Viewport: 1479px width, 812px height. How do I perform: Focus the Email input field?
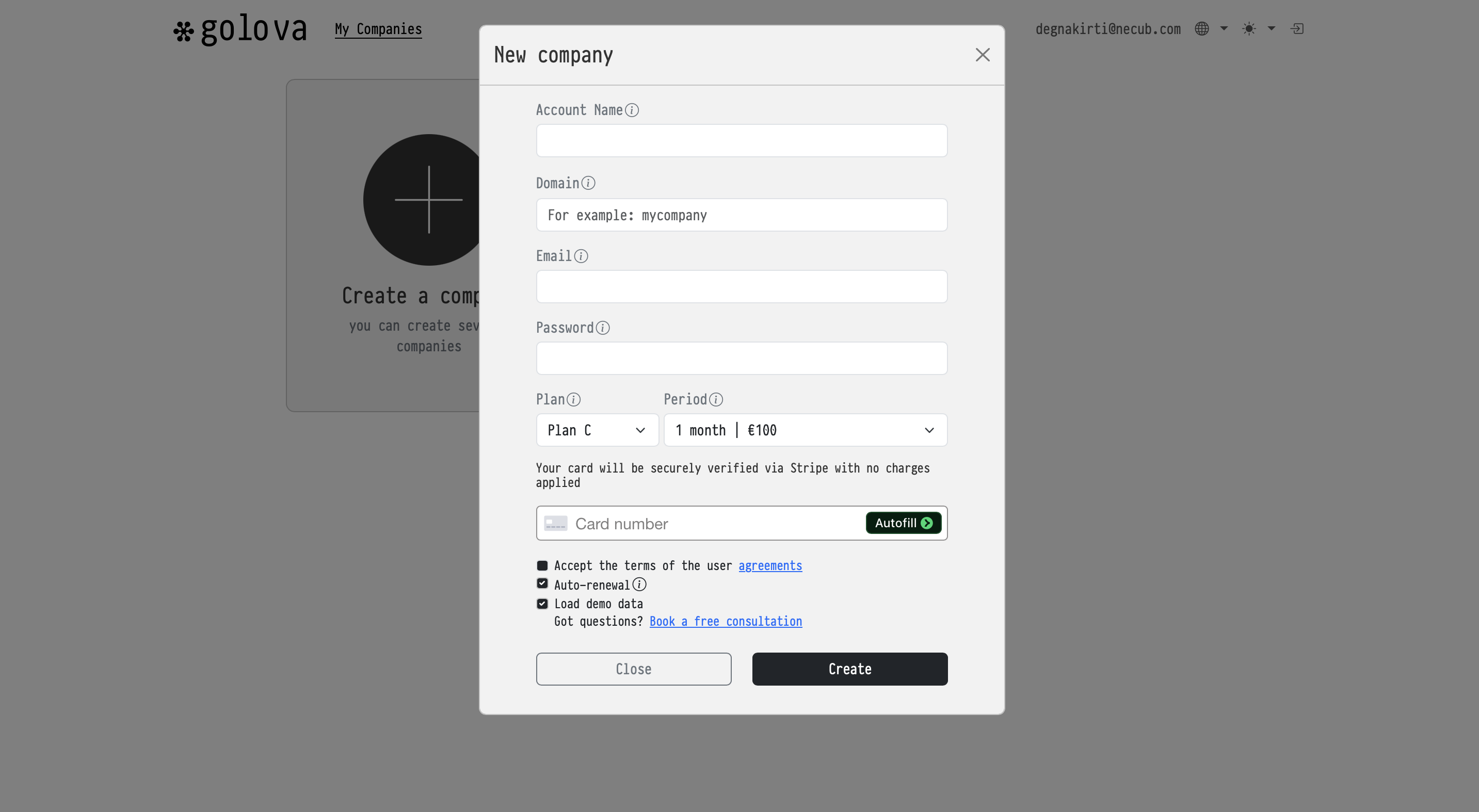(741, 287)
